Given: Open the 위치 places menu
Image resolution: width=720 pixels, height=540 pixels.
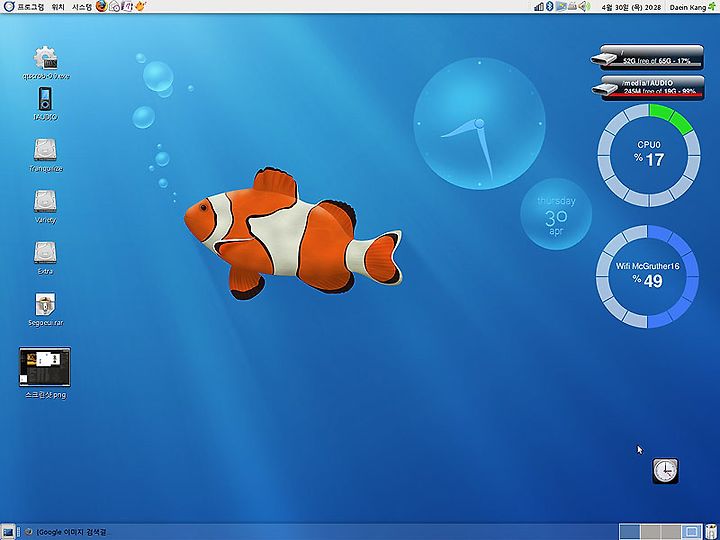Looking at the screenshot, I should point(58,7).
